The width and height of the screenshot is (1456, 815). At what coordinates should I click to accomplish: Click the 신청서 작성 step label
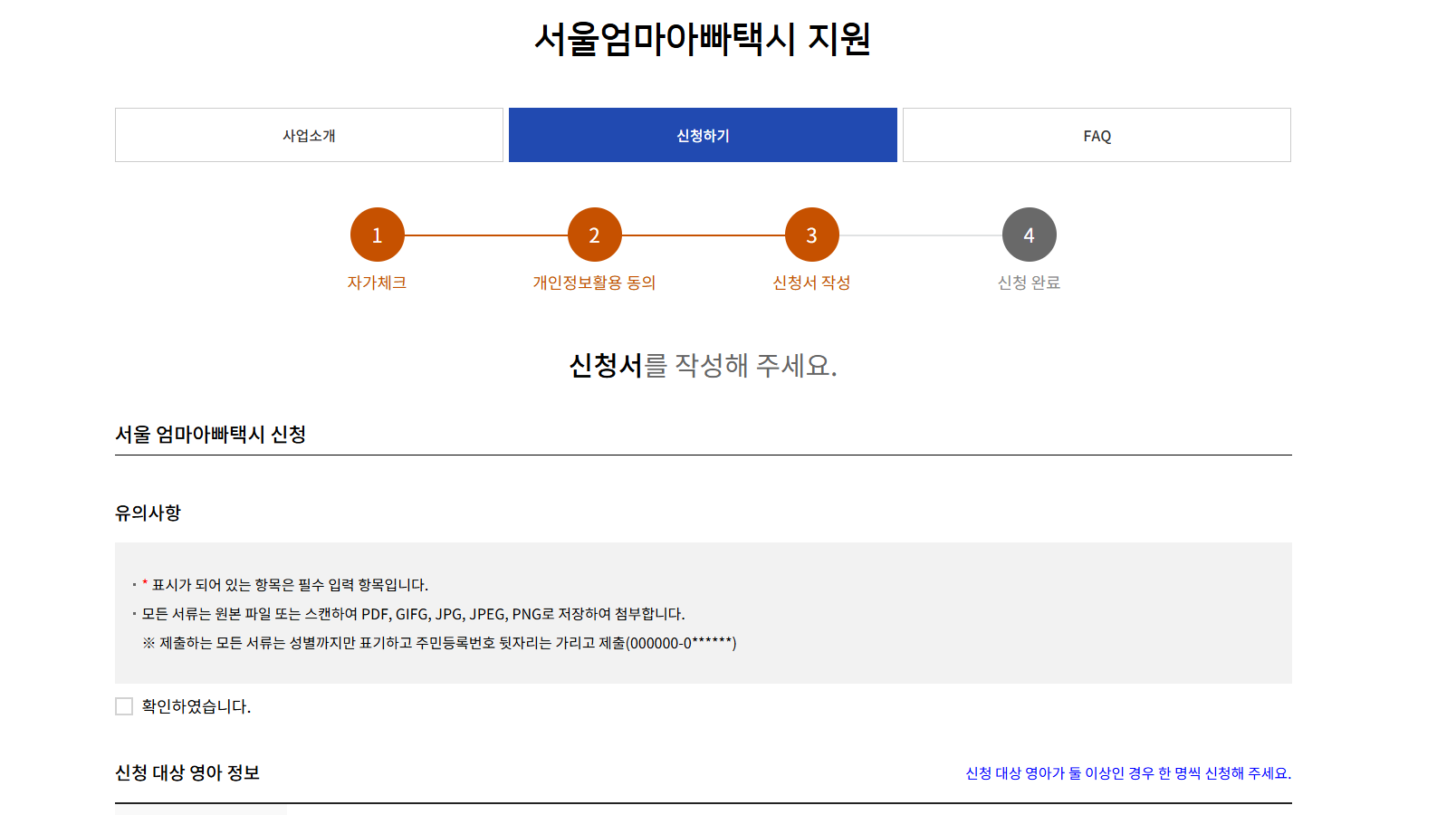(811, 283)
